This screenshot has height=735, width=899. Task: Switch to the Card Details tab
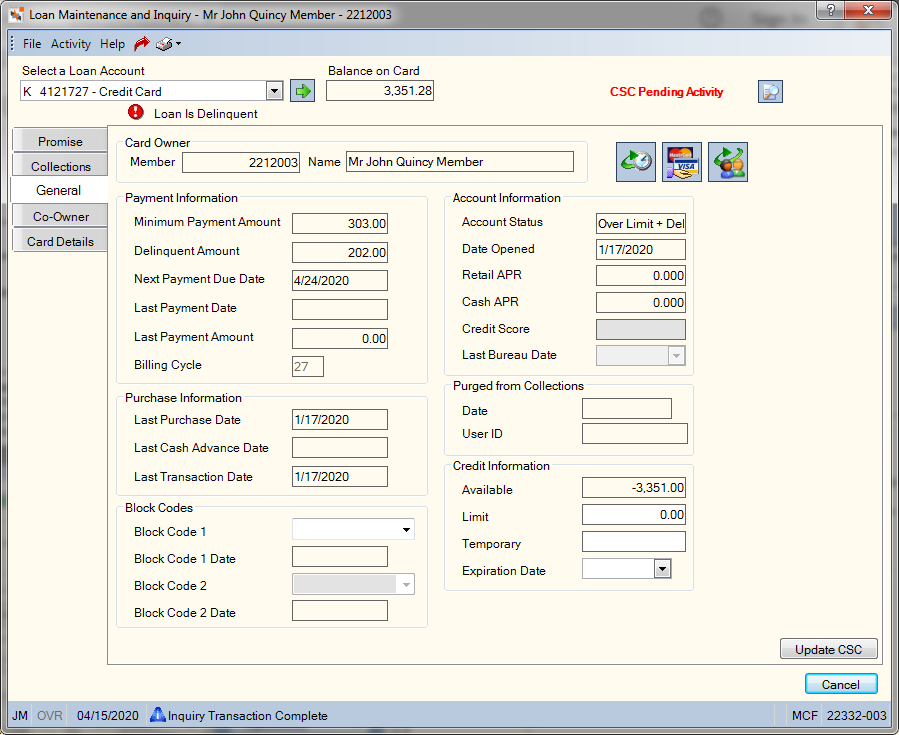60,241
